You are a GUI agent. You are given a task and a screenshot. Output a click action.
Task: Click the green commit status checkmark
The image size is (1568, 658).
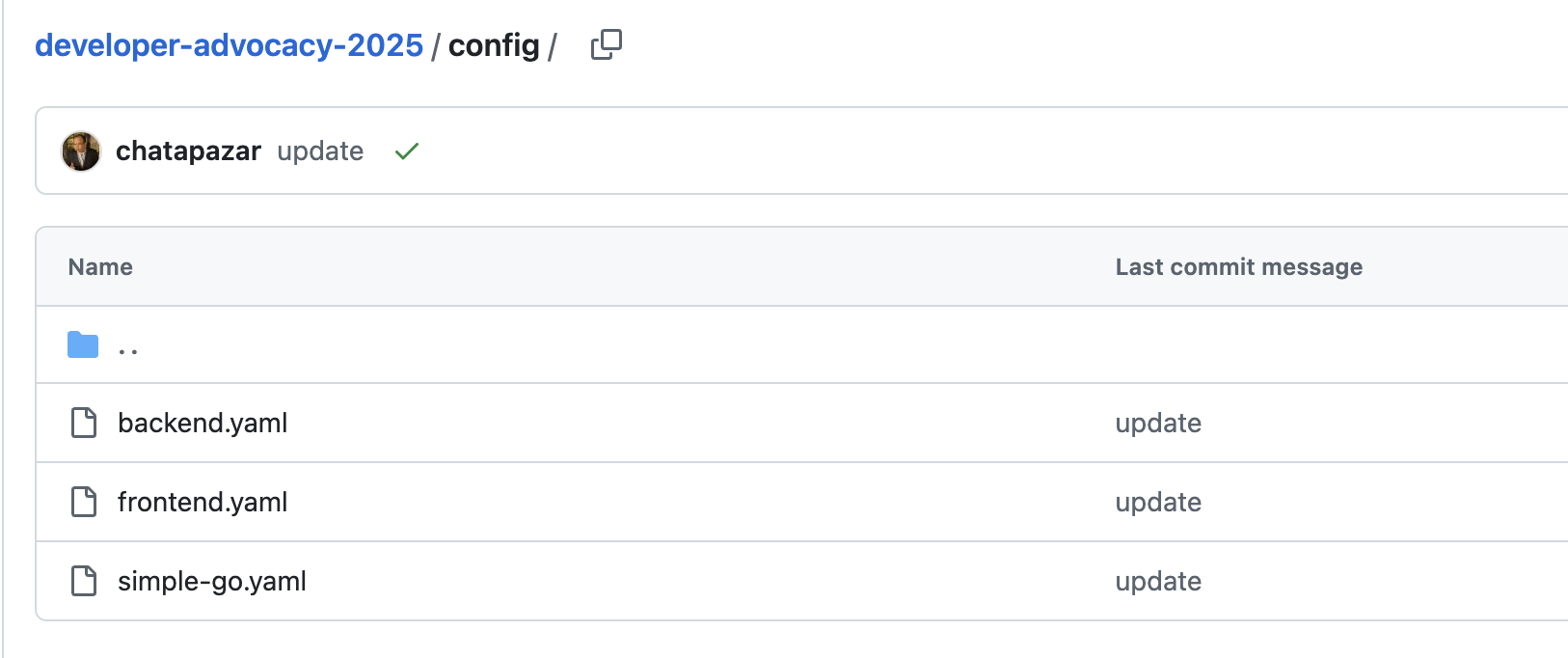pyautogui.click(x=407, y=151)
